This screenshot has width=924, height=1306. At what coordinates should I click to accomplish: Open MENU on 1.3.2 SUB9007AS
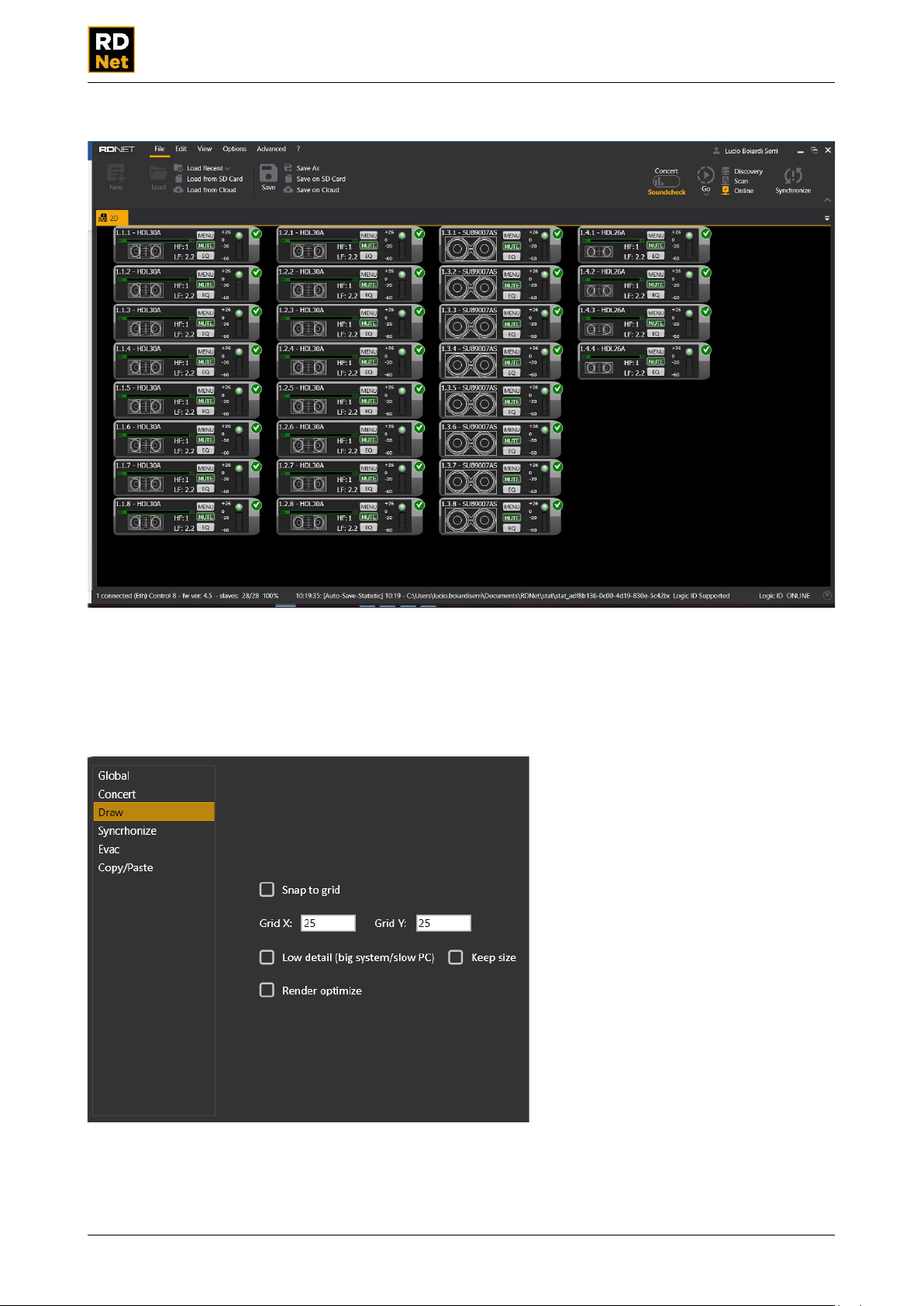point(512,274)
